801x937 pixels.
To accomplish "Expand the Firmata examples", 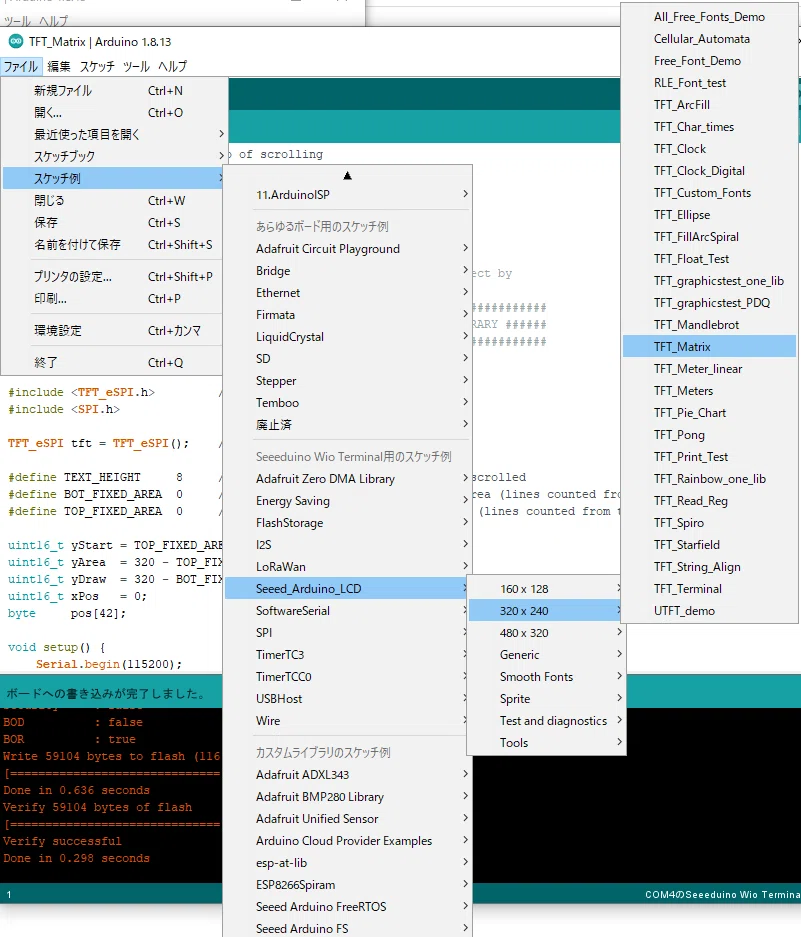I will 348,315.
